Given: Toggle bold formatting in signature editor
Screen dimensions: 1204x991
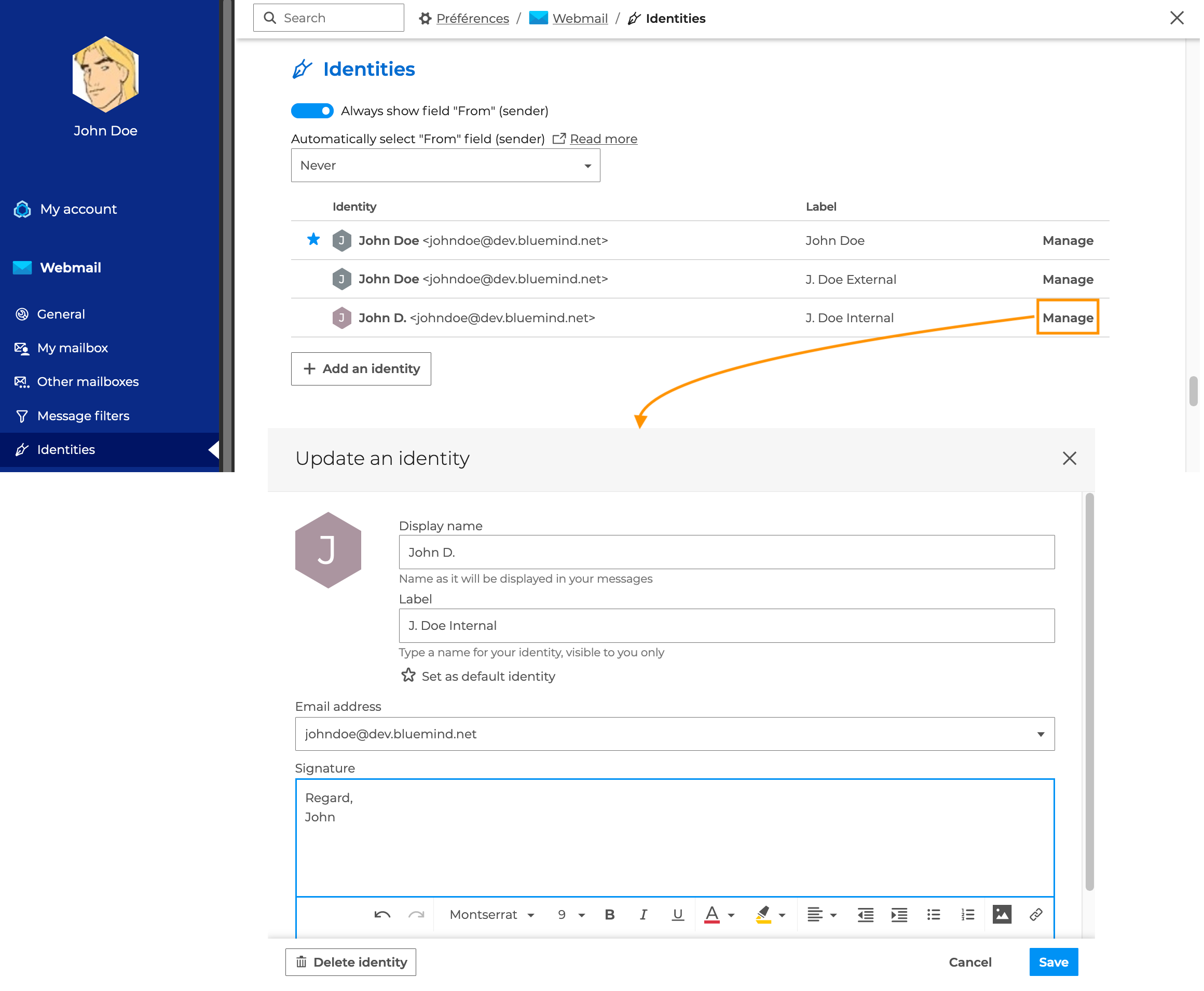Looking at the screenshot, I should coord(609,915).
